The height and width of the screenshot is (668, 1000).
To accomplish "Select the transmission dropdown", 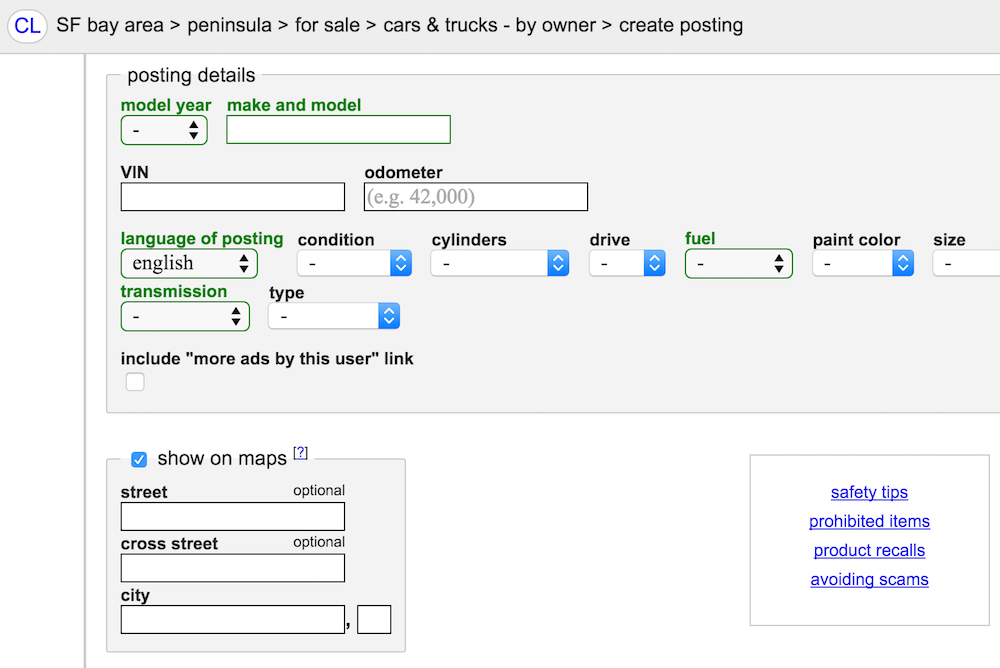I will click(185, 316).
